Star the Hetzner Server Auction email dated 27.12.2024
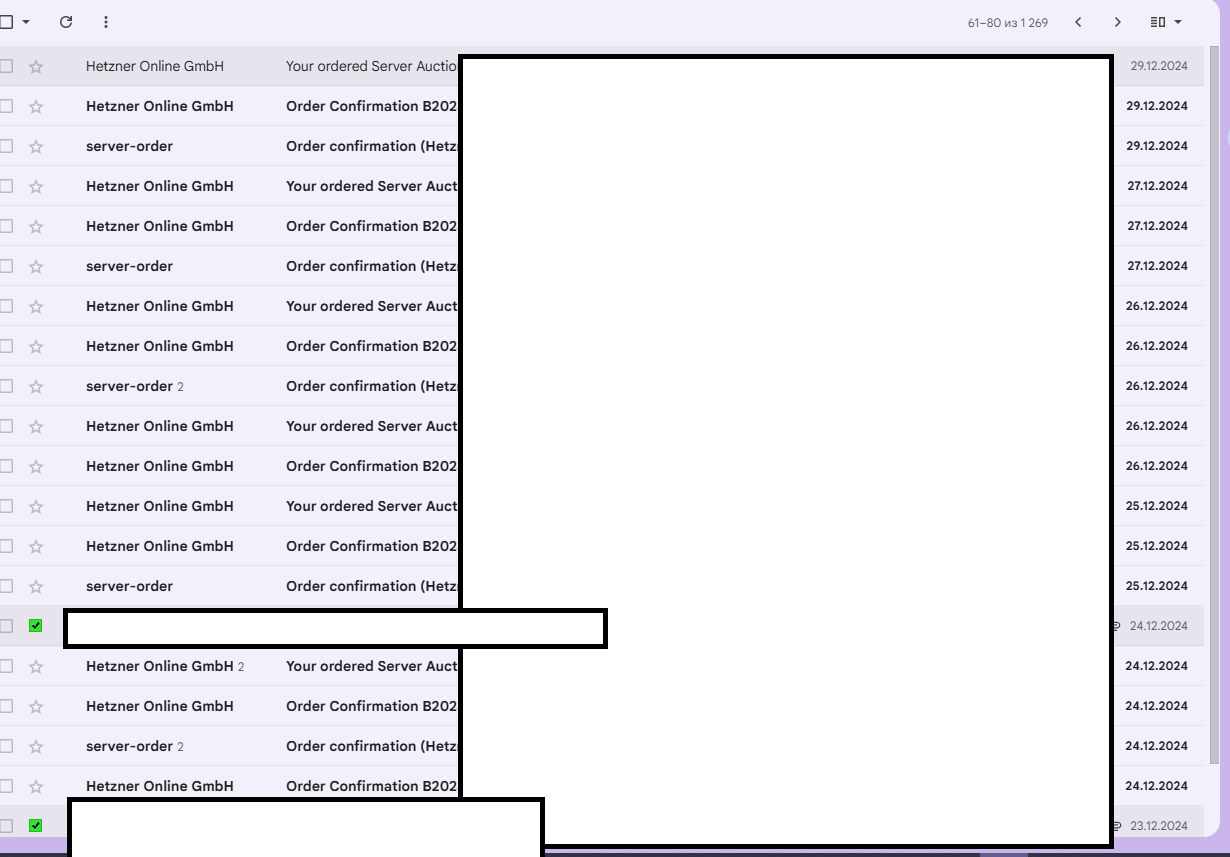This screenshot has height=857, width=1230. click(36, 186)
